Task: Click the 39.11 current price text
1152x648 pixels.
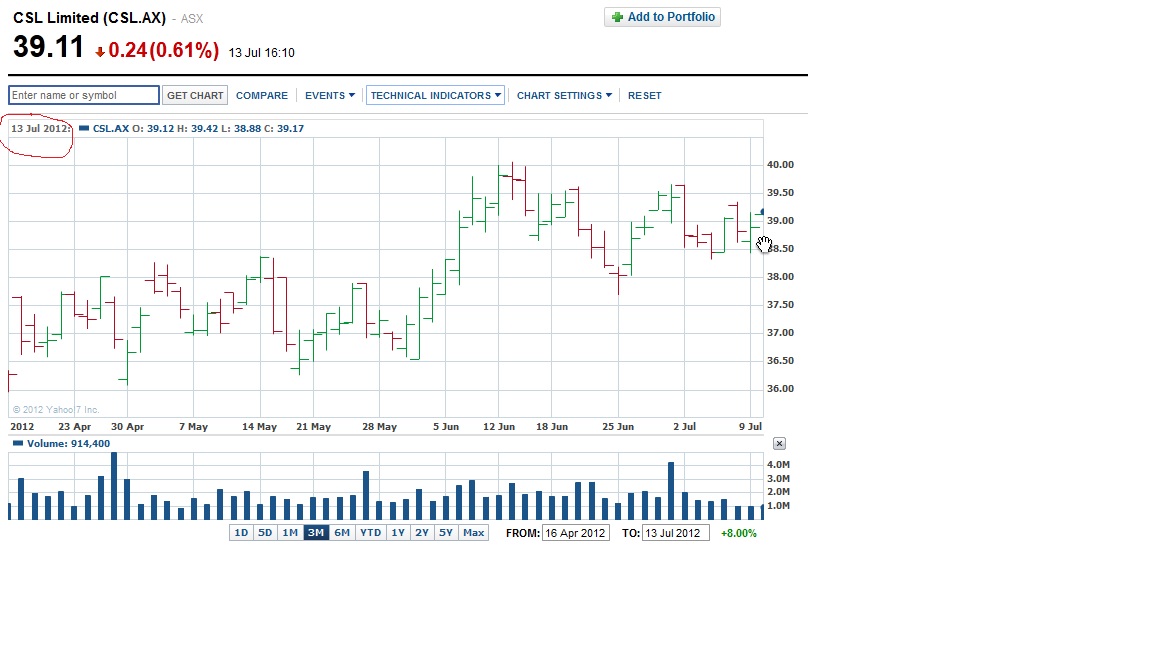Action: click(48, 47)
